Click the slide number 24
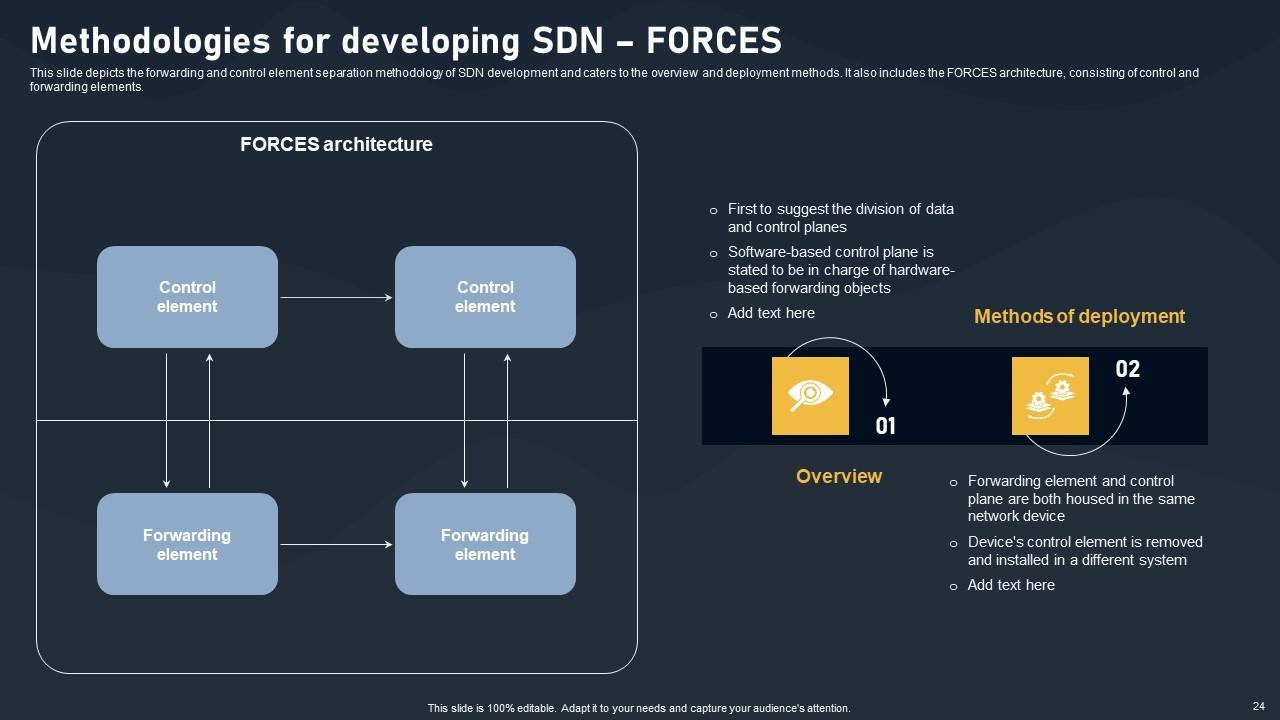1280x720 pixels. pyautogui.click(x=1258, y=704)
